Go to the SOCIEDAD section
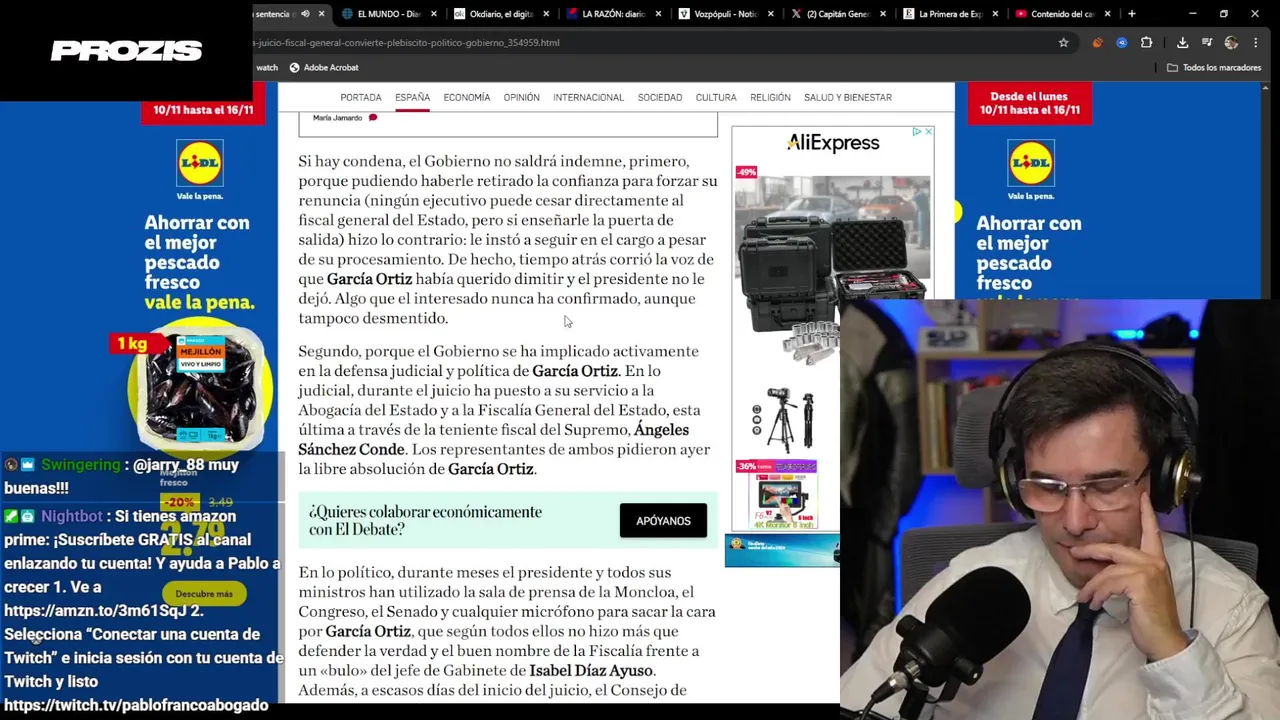The height and width of the screenshot is (720, 1280). [x=660, y=97]
